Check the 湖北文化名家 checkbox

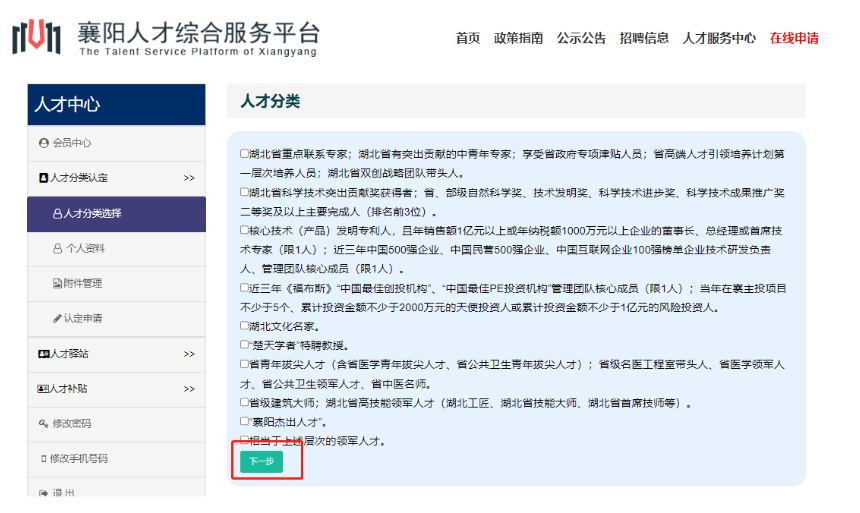[244, 326]
